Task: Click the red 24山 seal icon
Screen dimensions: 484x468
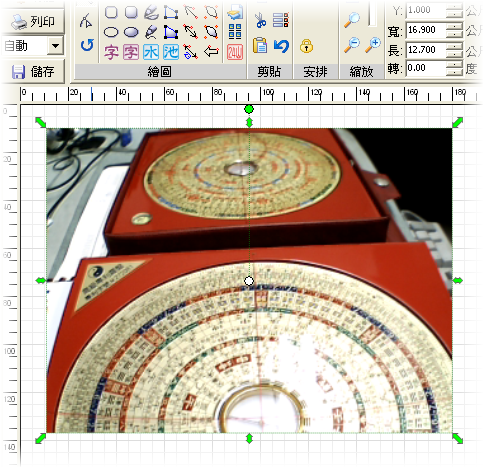Action: pos(235,52)
